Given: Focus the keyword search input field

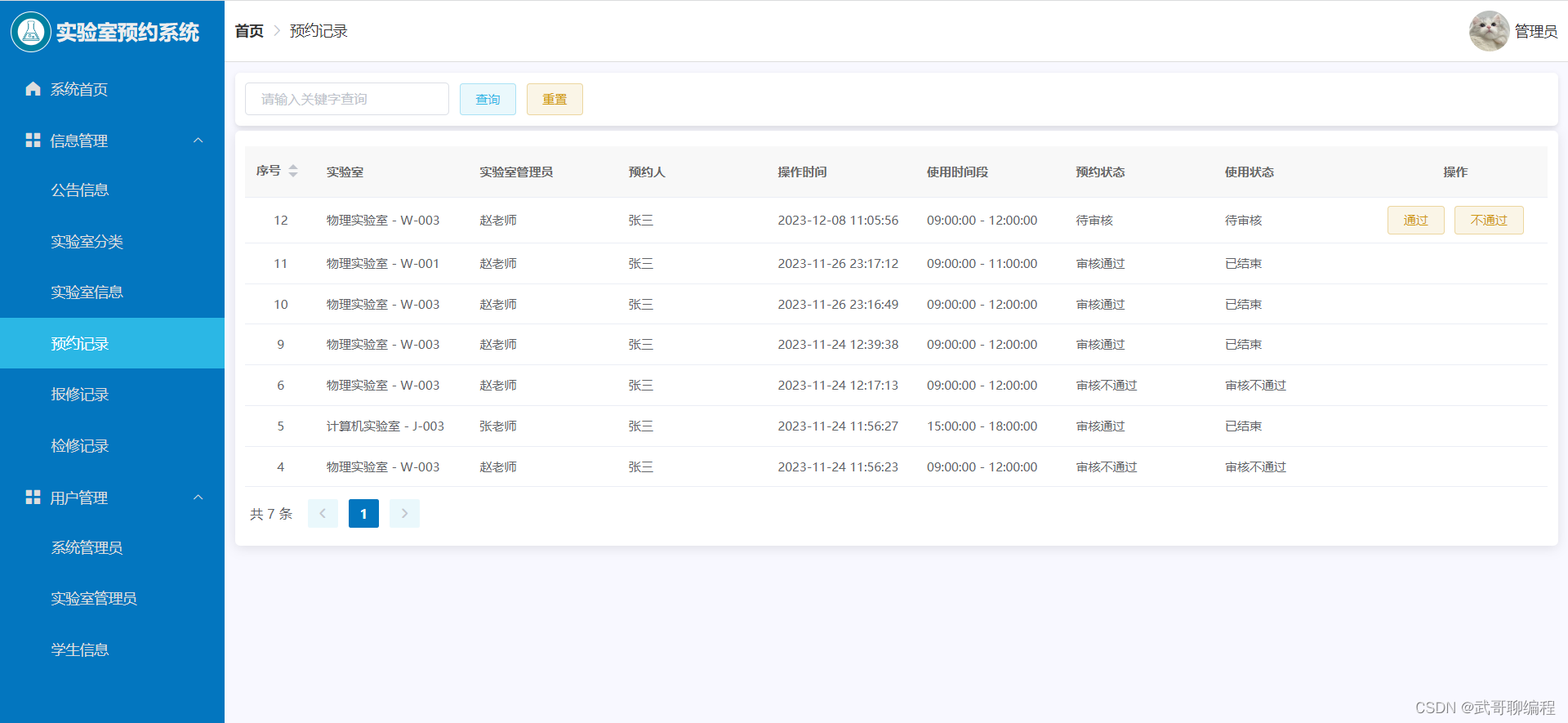Looking at the screenshot, I should [x=347, y=99].
